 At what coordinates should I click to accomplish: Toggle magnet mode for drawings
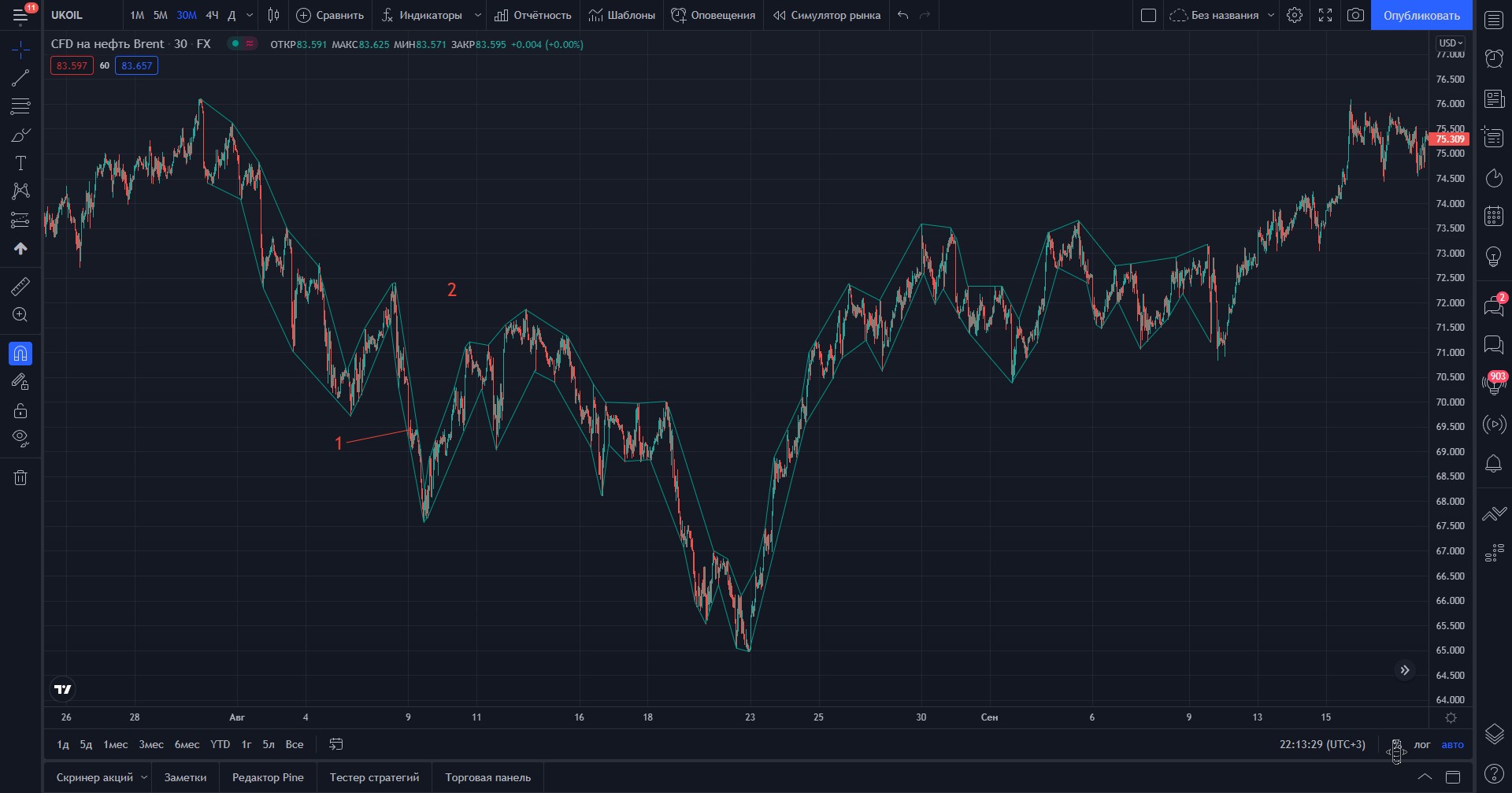point(20,354)
